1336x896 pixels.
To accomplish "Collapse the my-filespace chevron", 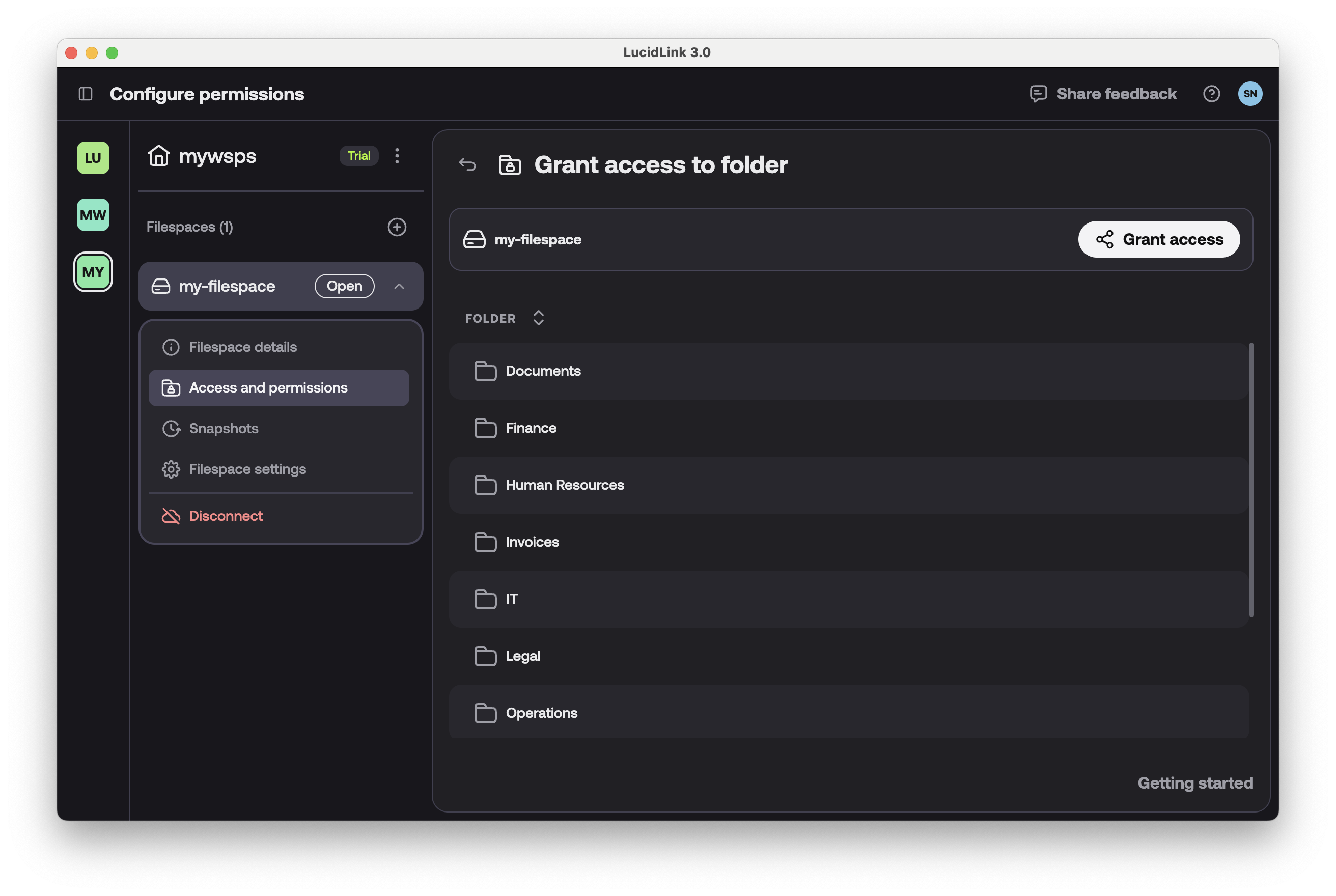I will [400, 286].
